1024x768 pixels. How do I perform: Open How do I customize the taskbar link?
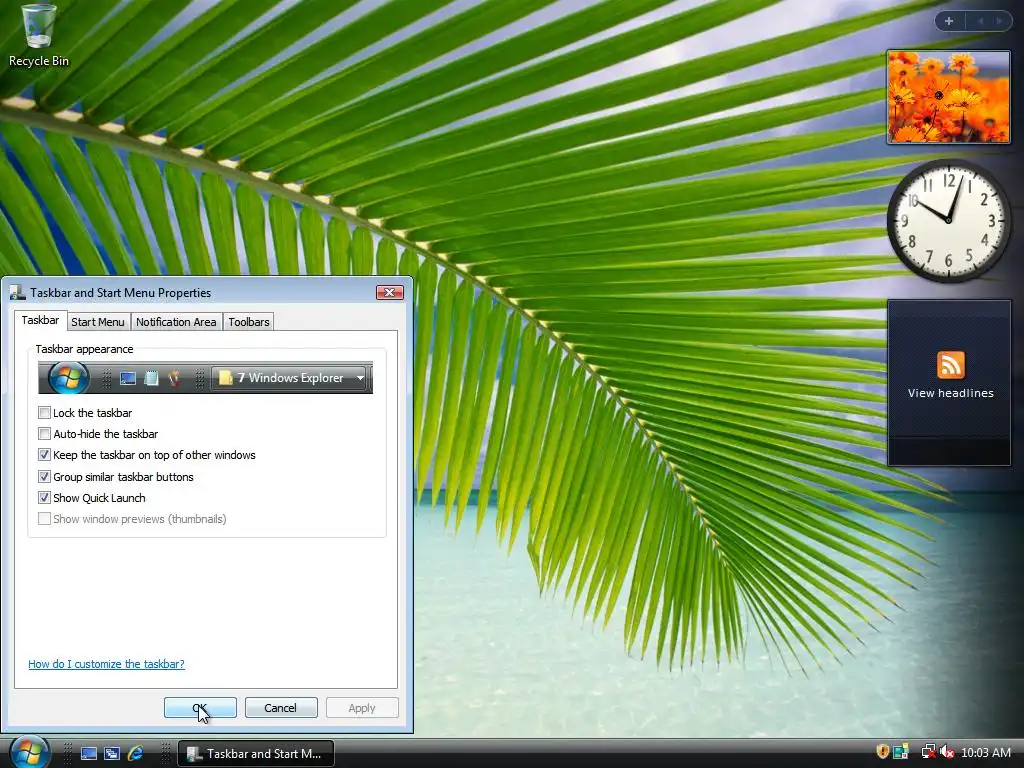pyautogui.click(x=106, y=664)
